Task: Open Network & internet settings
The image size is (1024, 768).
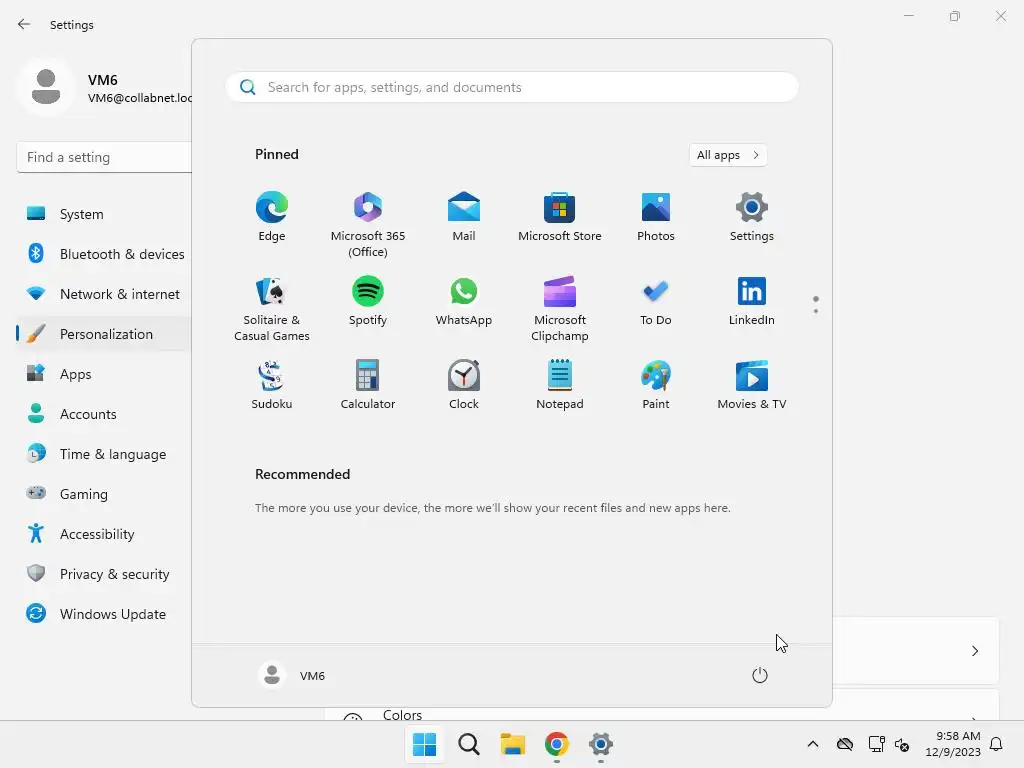Action: (104, 294)
